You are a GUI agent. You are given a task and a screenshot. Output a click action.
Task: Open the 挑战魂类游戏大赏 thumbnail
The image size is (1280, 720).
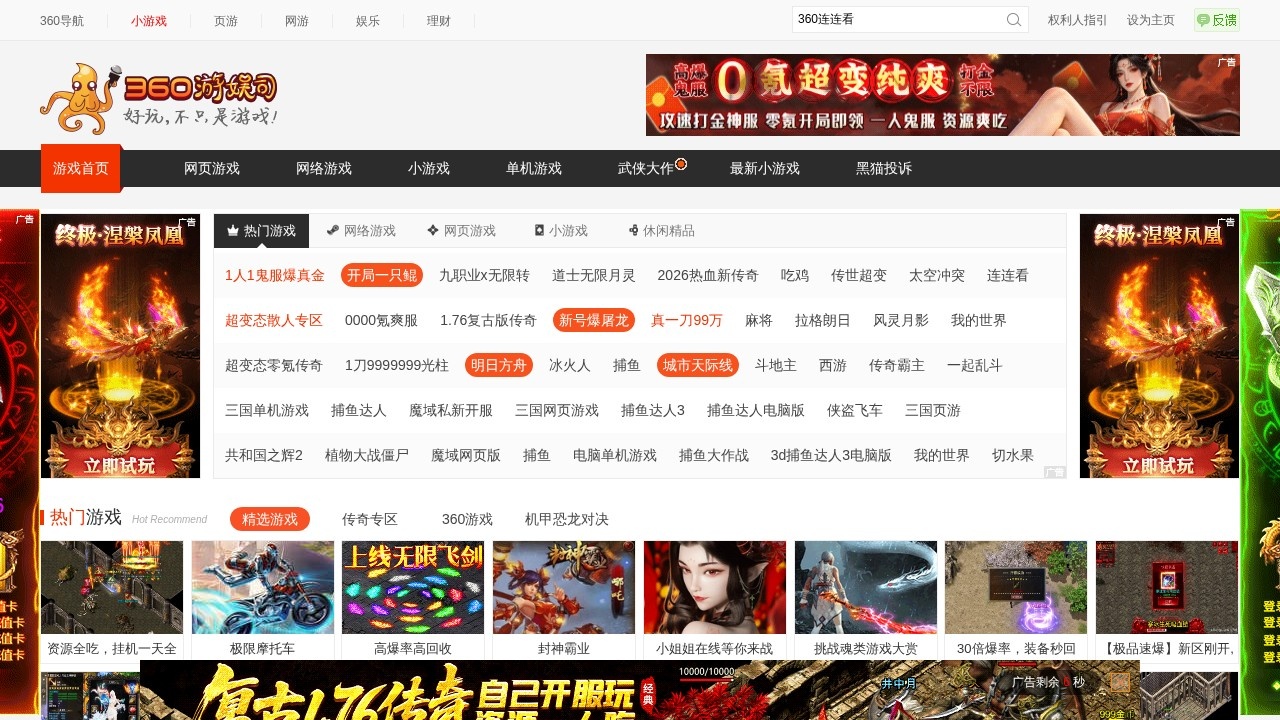866,588
